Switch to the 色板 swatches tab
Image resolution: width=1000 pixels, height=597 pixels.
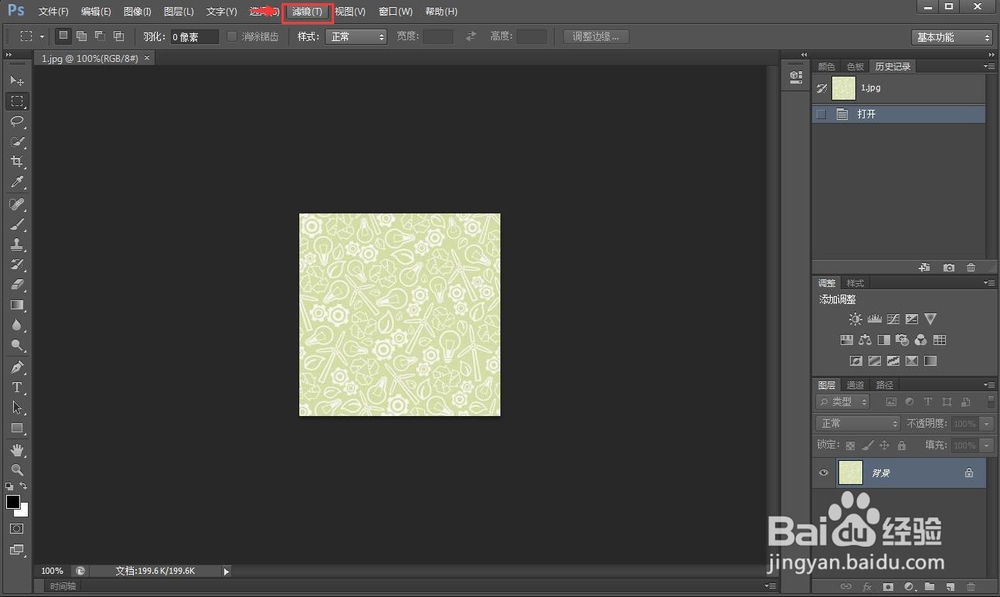point(855,66)
